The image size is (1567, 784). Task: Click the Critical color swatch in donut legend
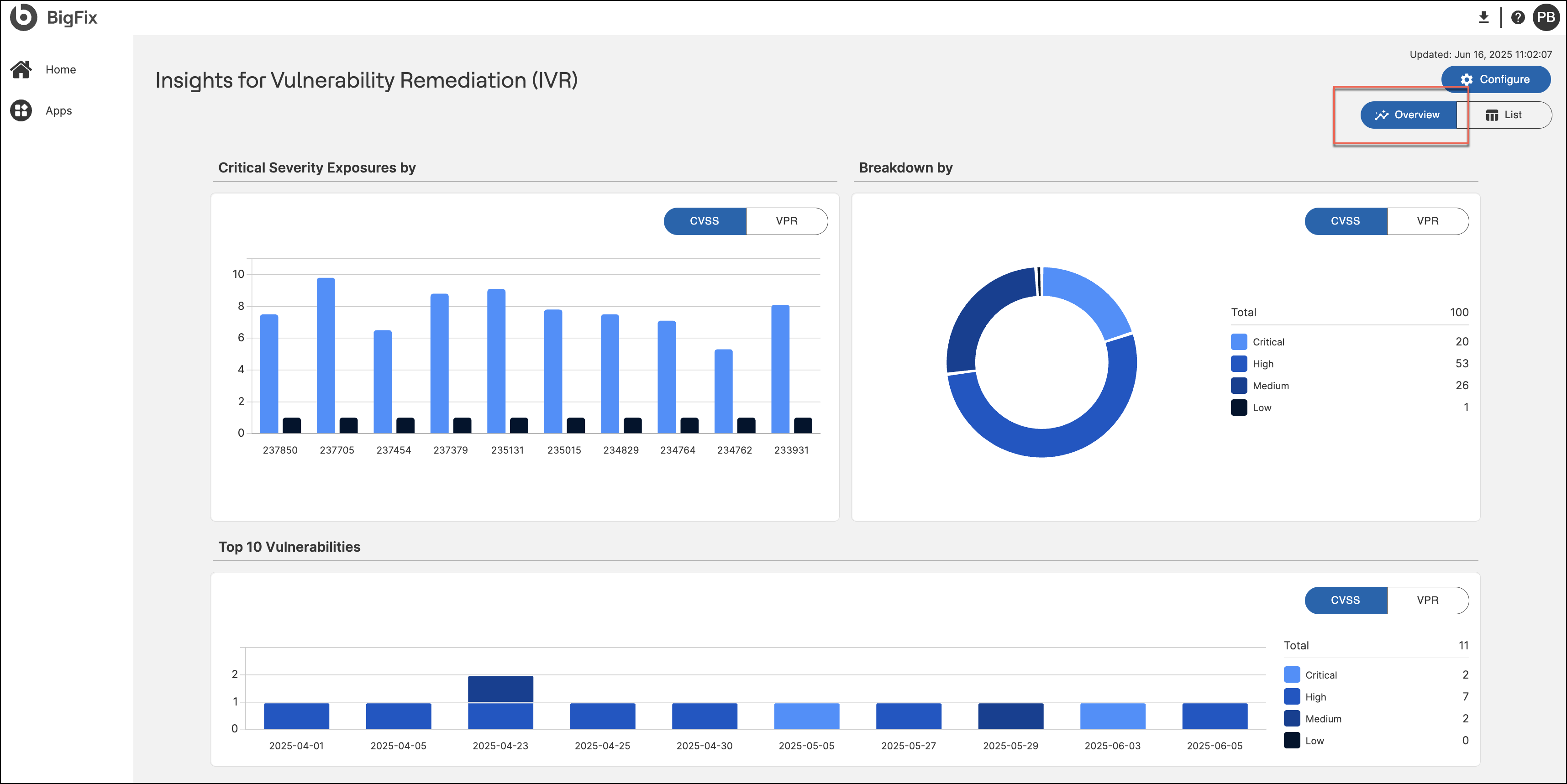(1239, 342)
